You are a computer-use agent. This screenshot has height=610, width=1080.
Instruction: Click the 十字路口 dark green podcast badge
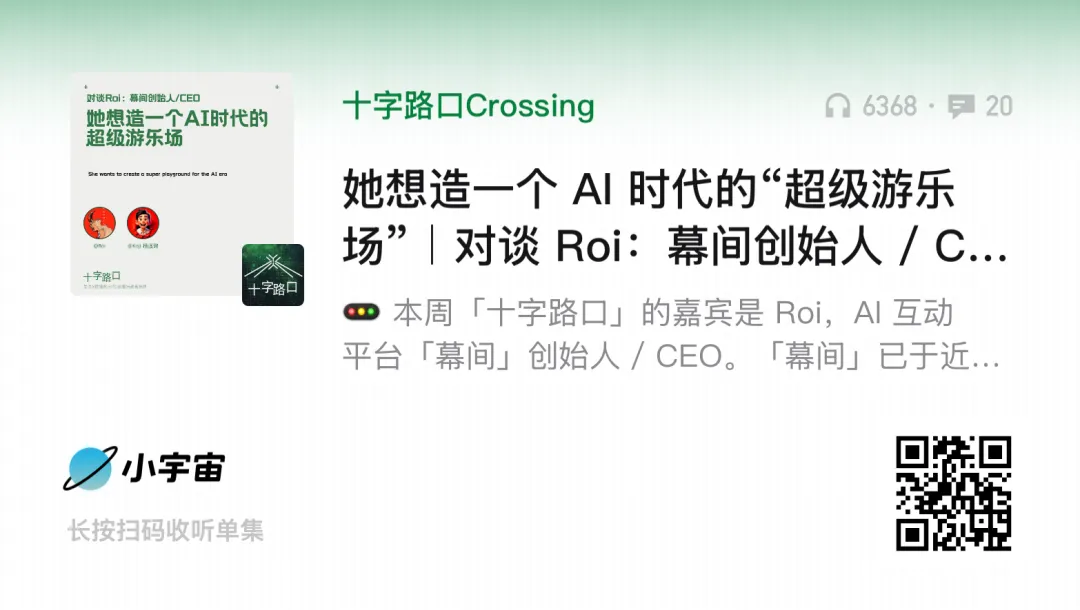273,275
